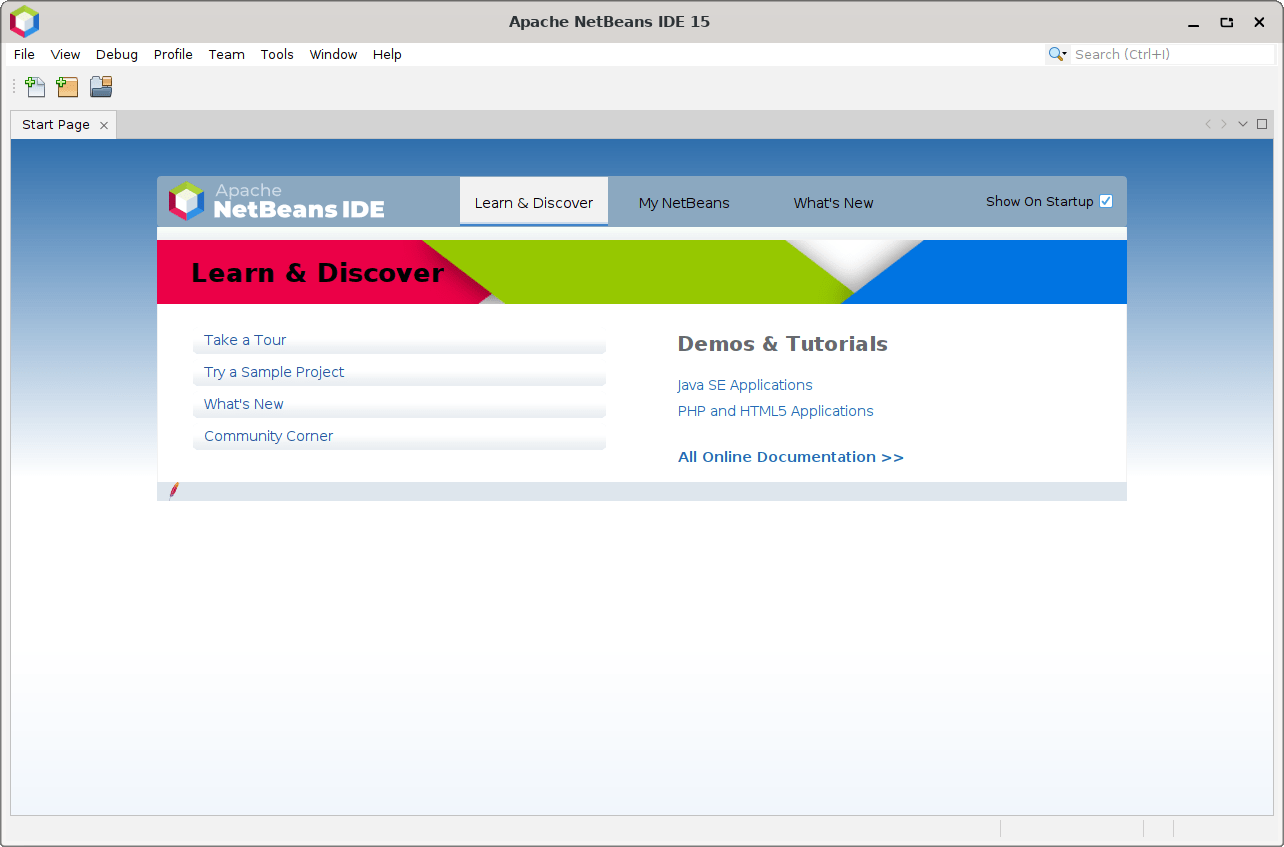Click the Take a Tour link
1284x847 pixels.
(245, 340)
